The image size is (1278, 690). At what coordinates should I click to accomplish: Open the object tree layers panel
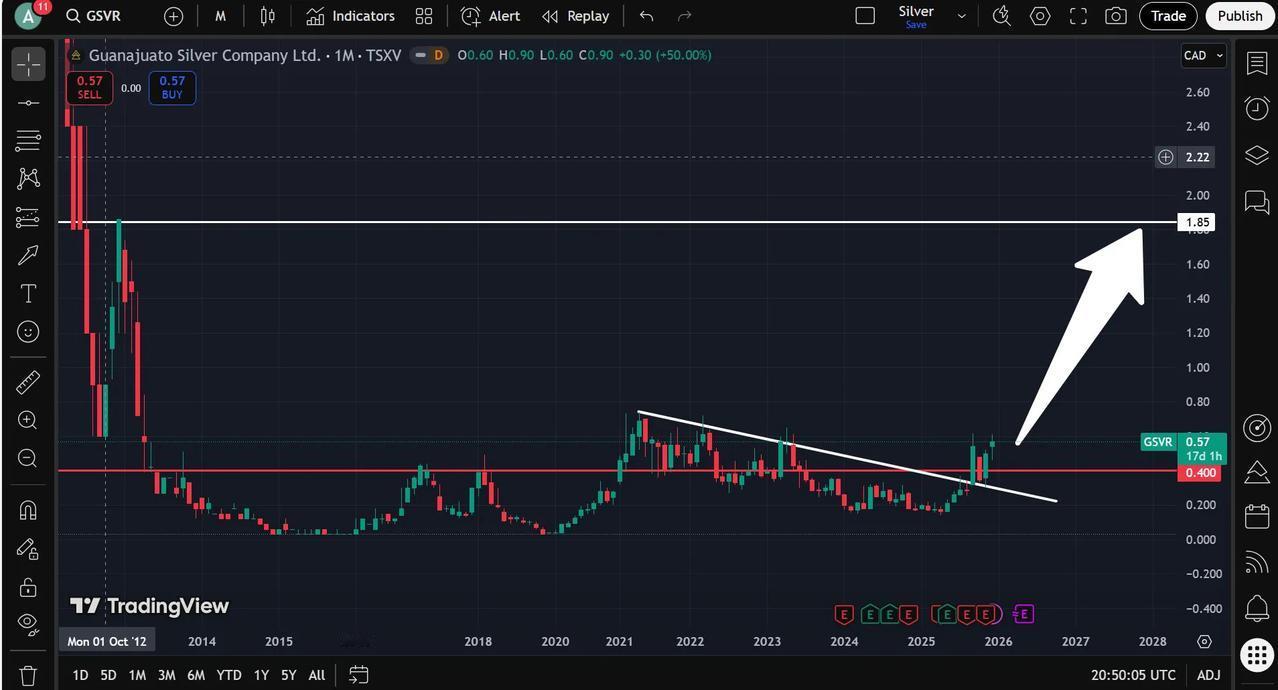pos(1257,155)
